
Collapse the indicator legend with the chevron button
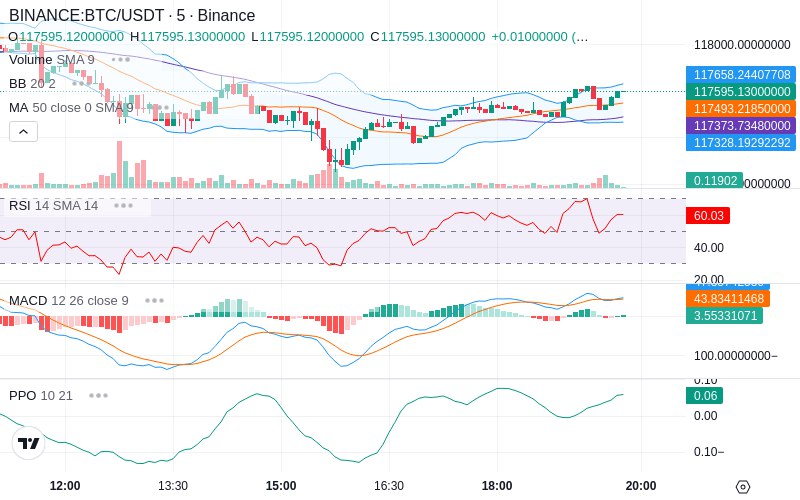pos(23,132)
